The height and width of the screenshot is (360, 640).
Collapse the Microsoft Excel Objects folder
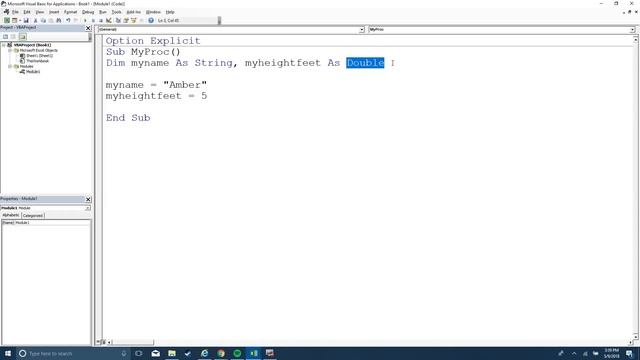point(10,50)
